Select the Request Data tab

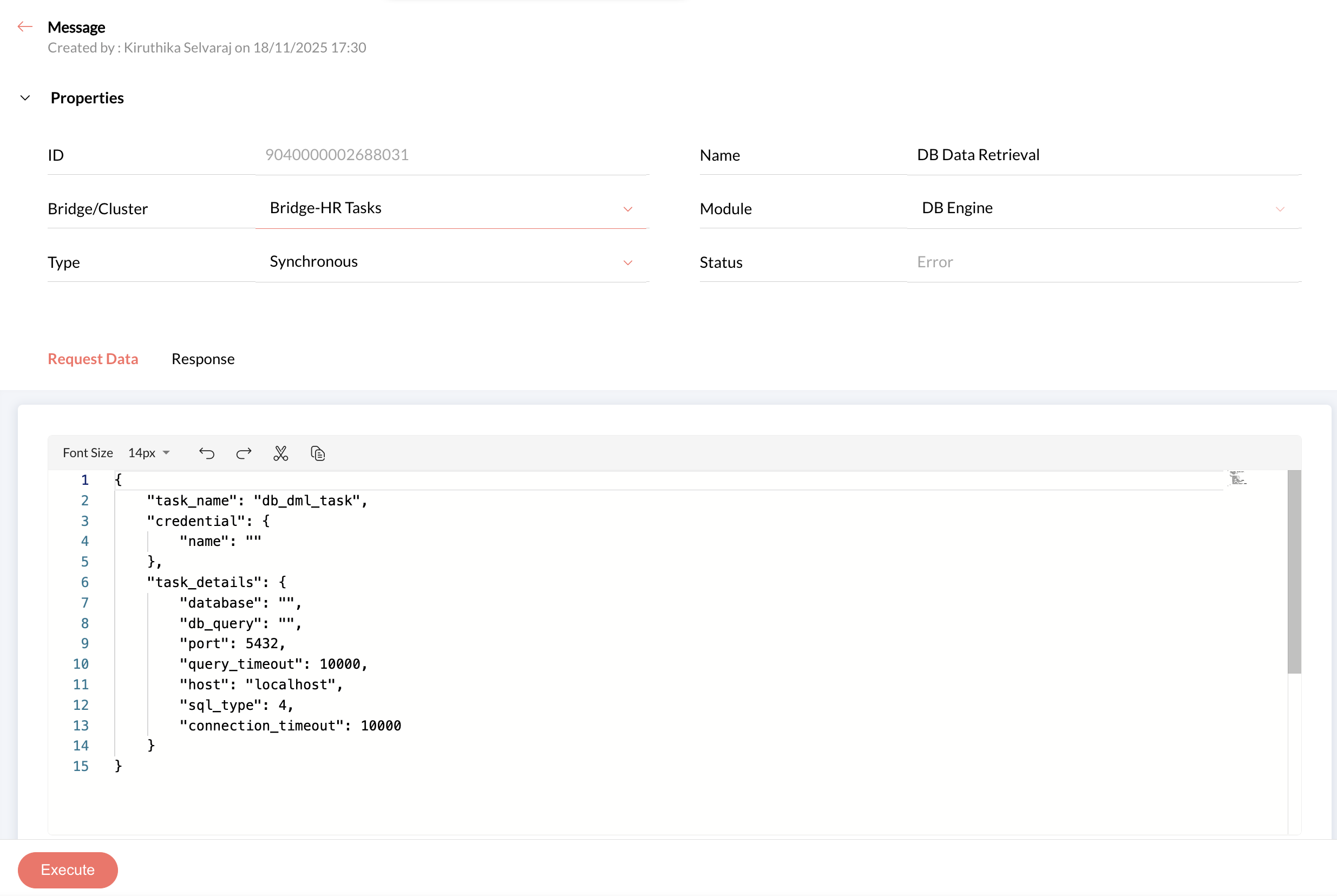coord(93,359)
